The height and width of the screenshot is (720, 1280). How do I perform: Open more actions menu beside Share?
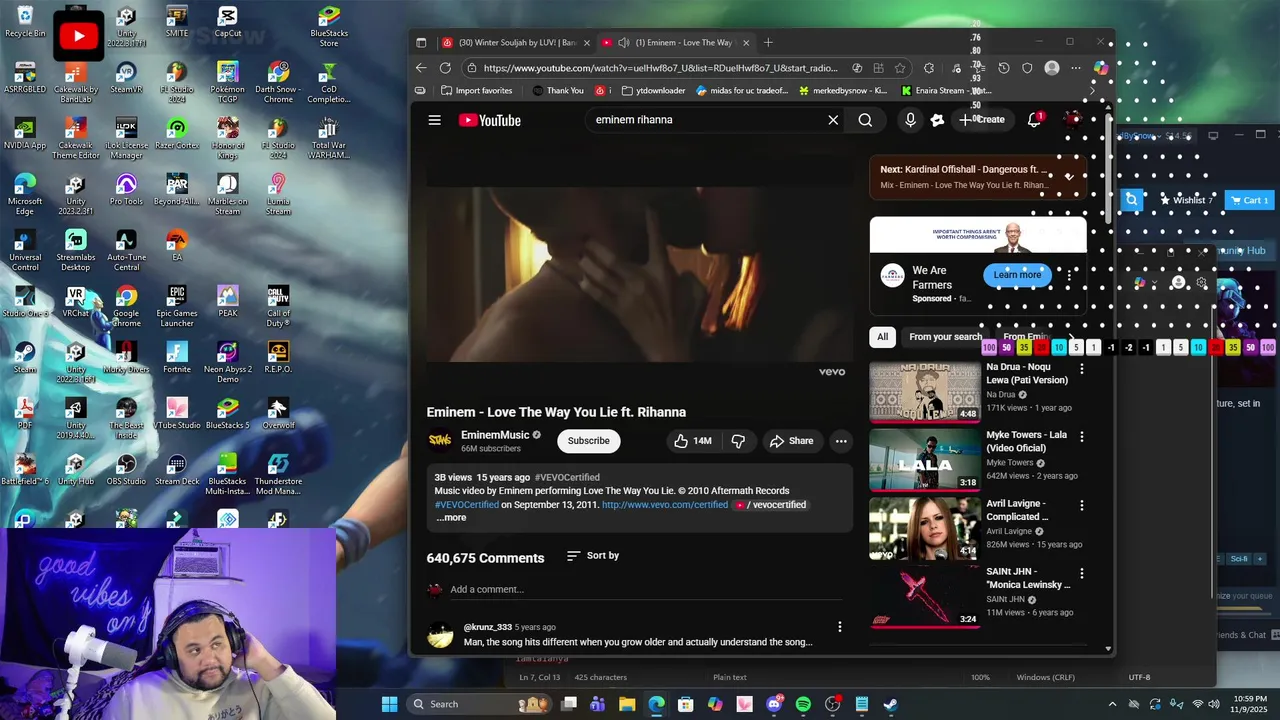841,441
